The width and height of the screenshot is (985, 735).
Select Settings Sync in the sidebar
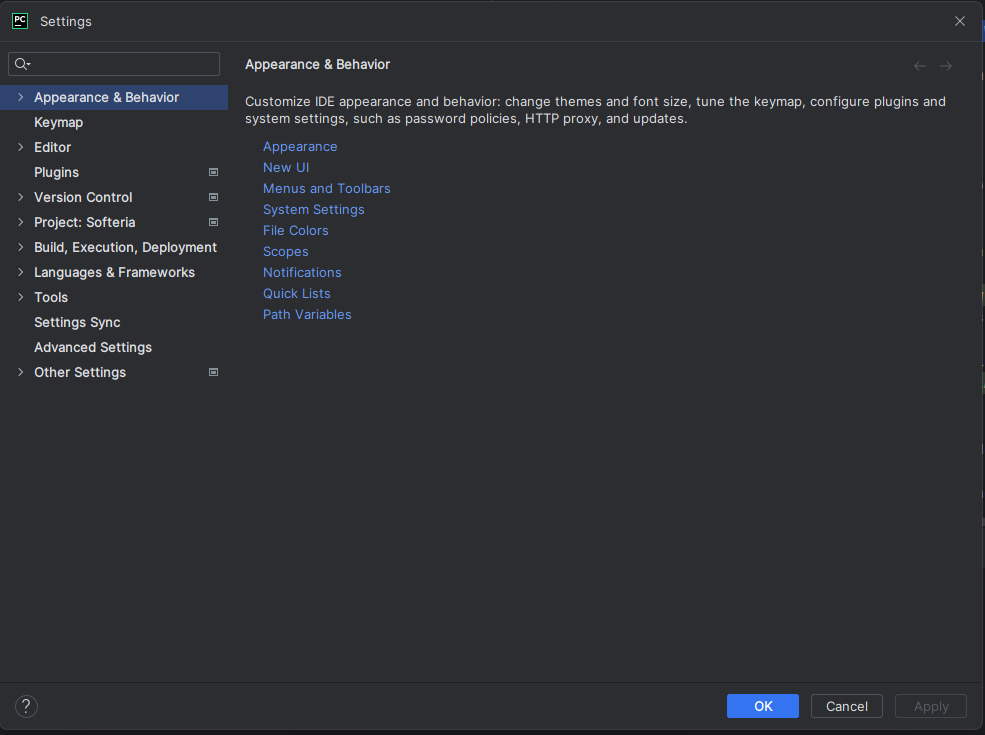pos(77,322)
